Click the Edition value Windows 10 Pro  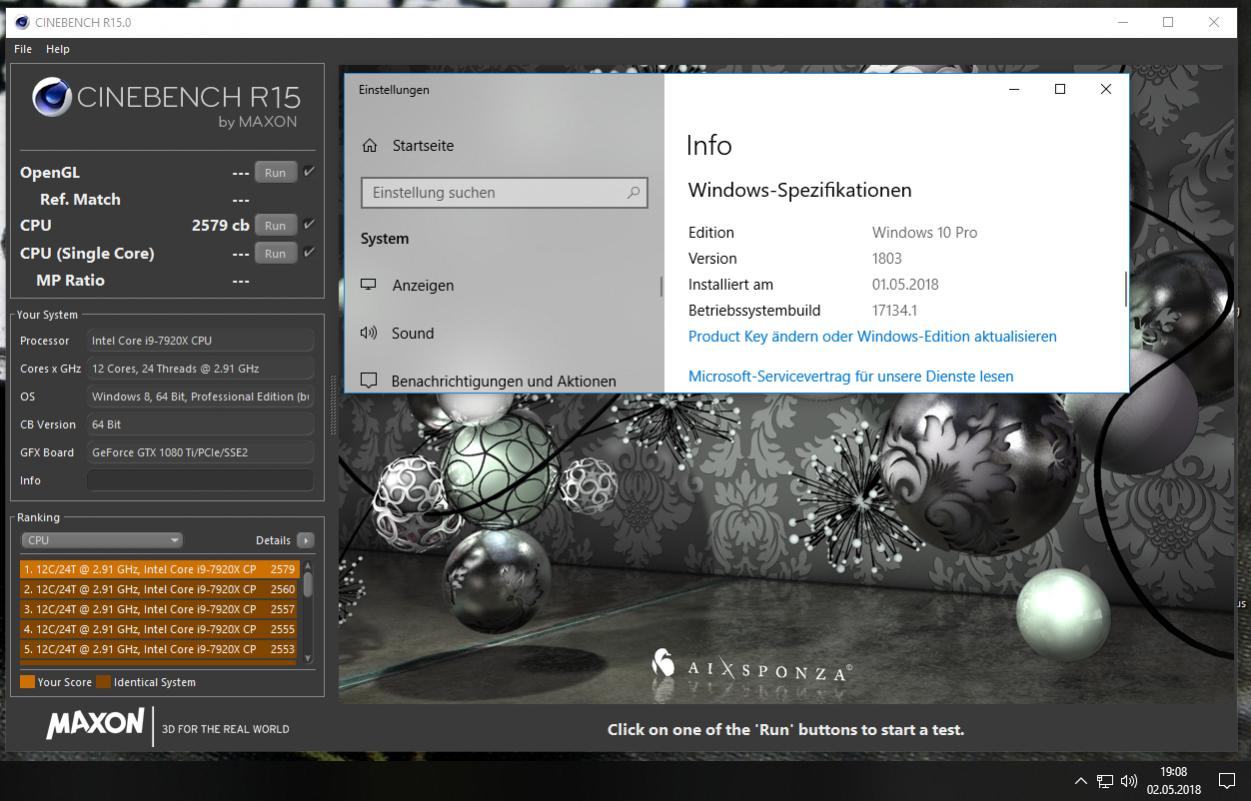(925, 232)
